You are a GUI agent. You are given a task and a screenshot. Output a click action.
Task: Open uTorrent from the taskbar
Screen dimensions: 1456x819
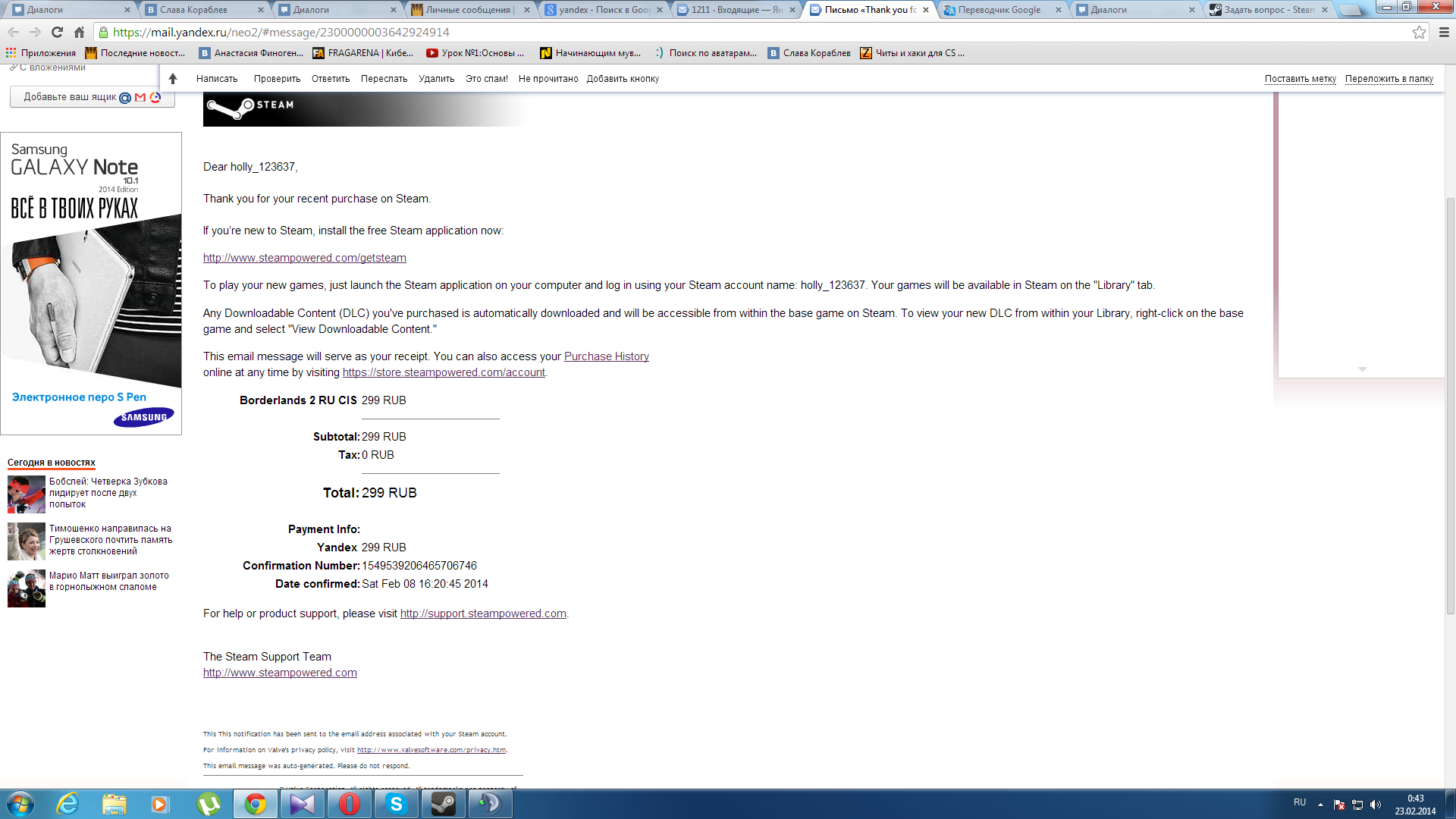(x=208, y=804)
